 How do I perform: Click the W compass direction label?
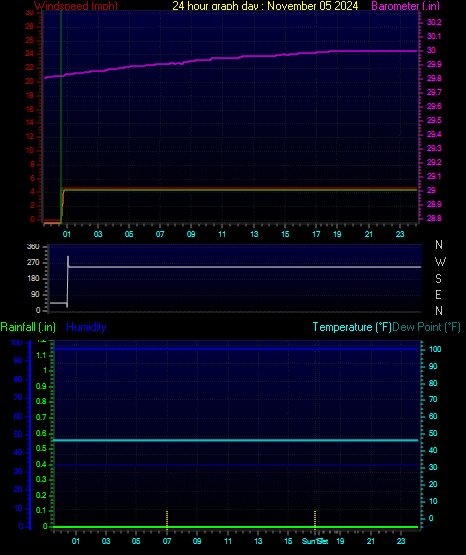[x=440, y=262]
